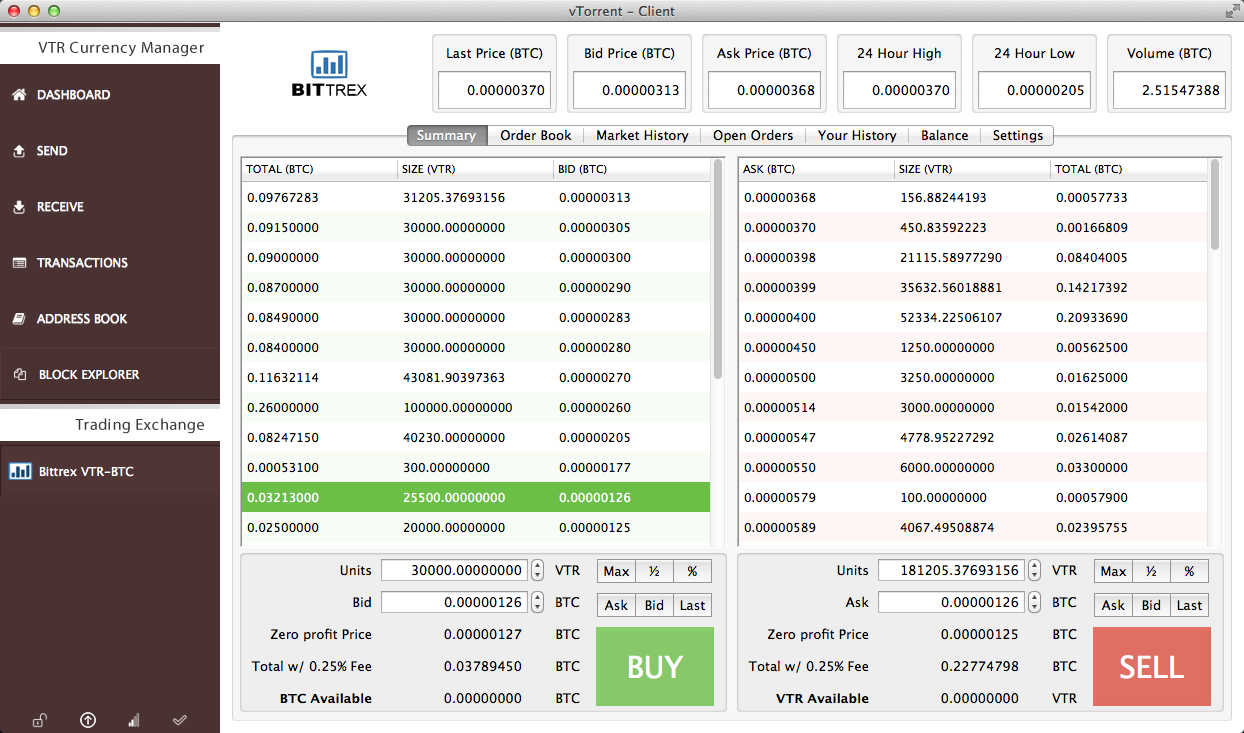Click TOTAL (BTC) header in the bid table
1244x733 pixels.
tap(319, 169)
